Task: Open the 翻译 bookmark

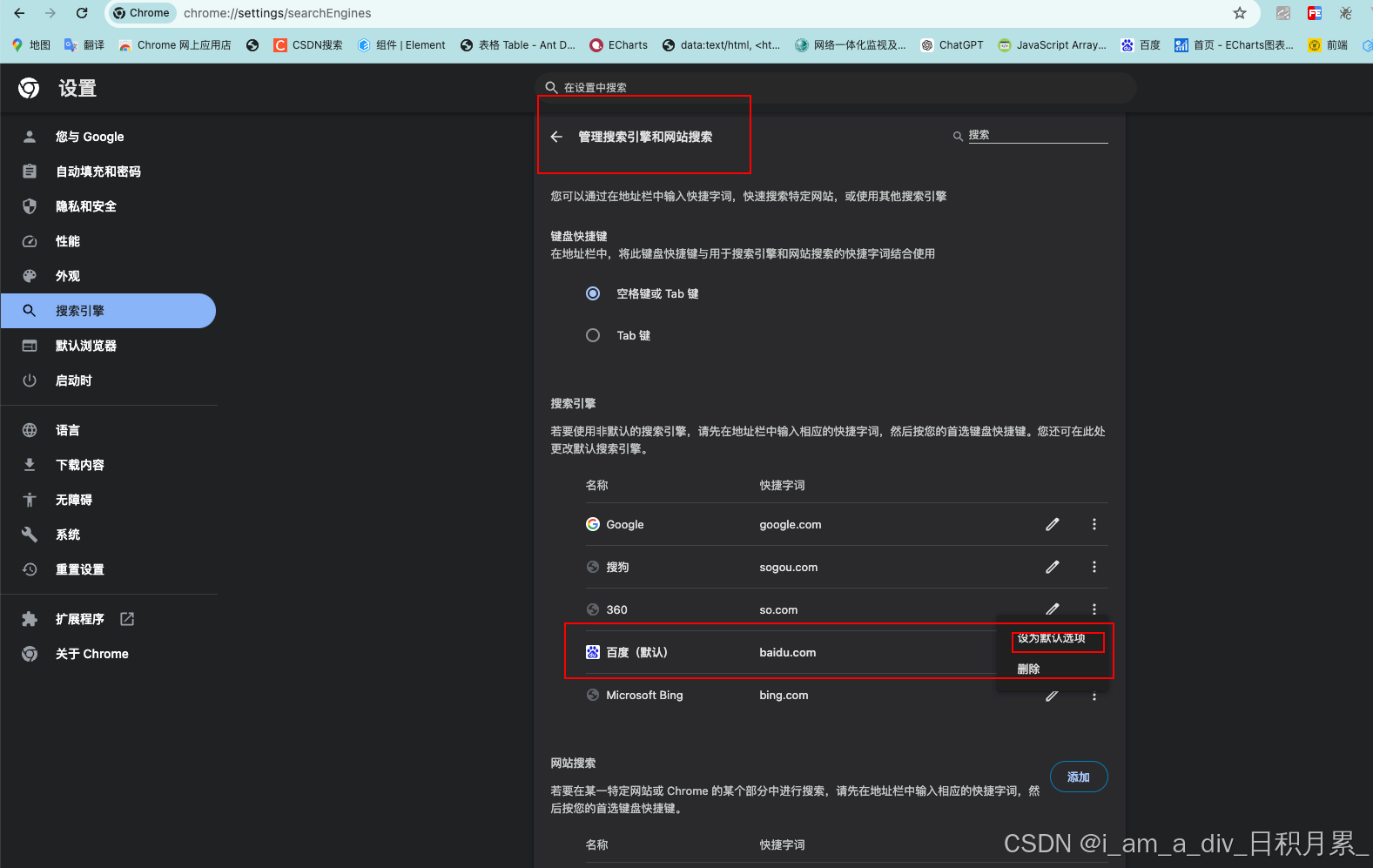Action: pos(84,45)
